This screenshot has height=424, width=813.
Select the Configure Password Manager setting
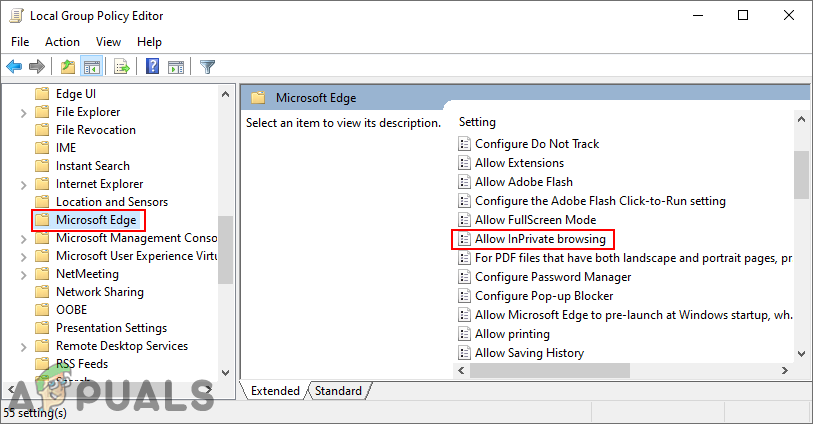(552, 277)
